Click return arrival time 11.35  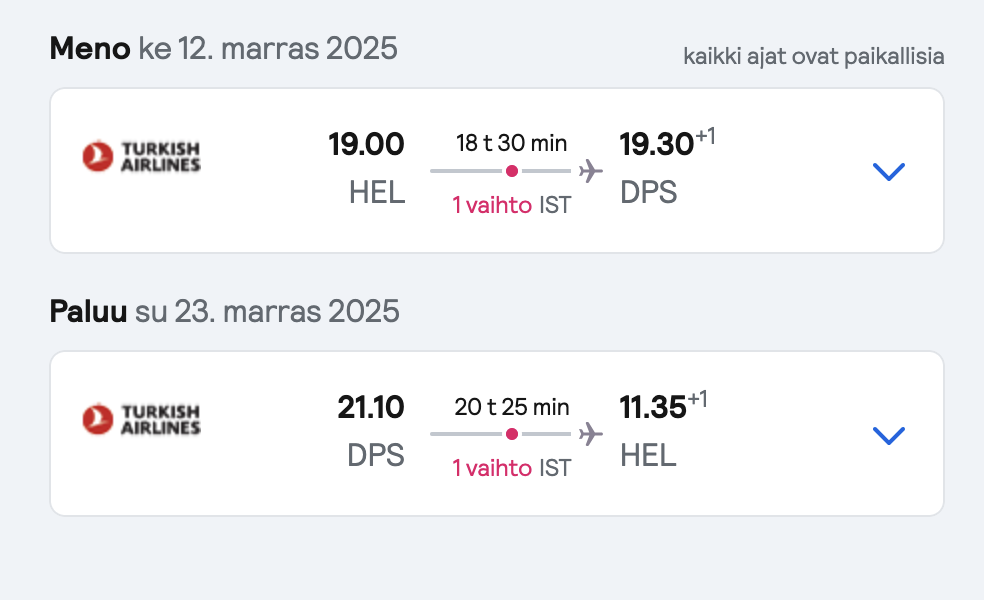coord(653,407)
